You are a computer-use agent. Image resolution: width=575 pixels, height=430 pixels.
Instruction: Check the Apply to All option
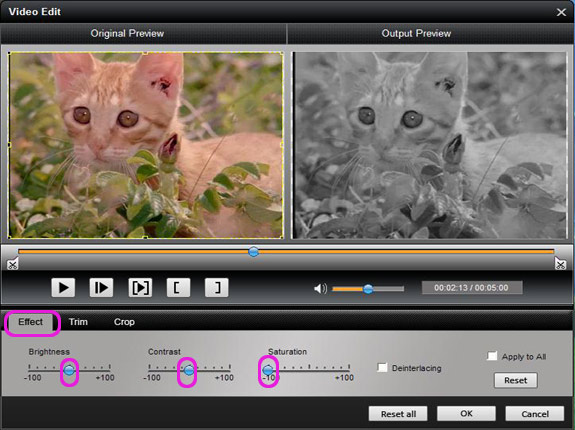492,356
